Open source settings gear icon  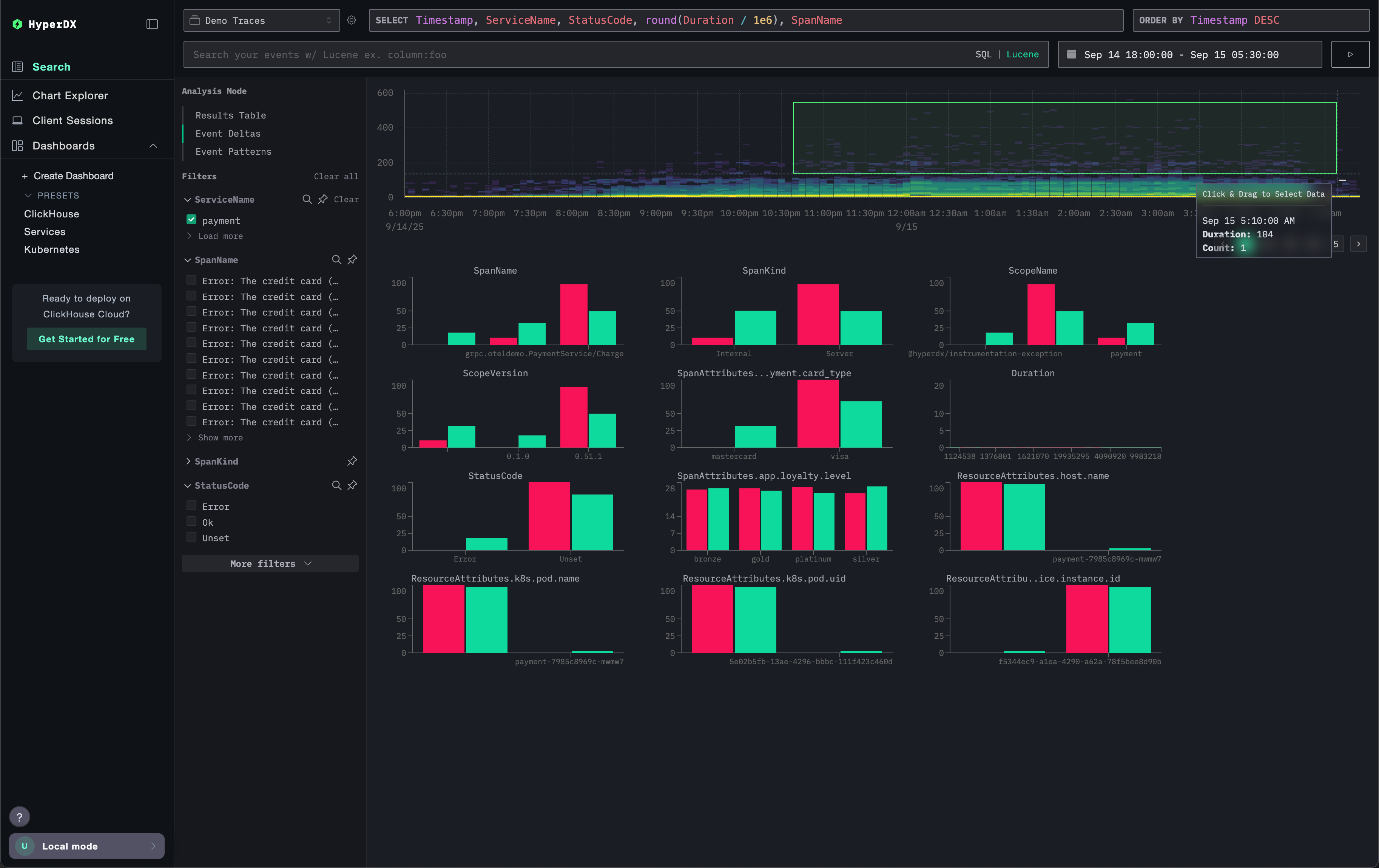[x=352, y=20]
